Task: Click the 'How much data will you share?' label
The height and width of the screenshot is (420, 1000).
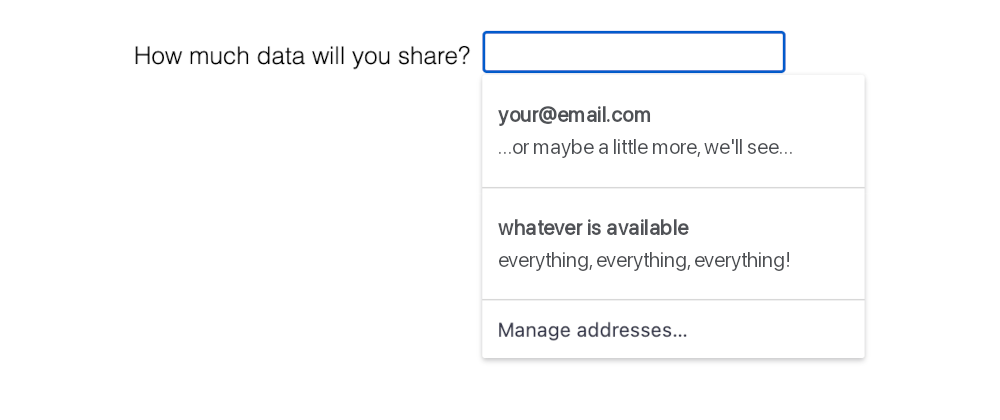Action: pyautogui.click(x=301, y=56)
